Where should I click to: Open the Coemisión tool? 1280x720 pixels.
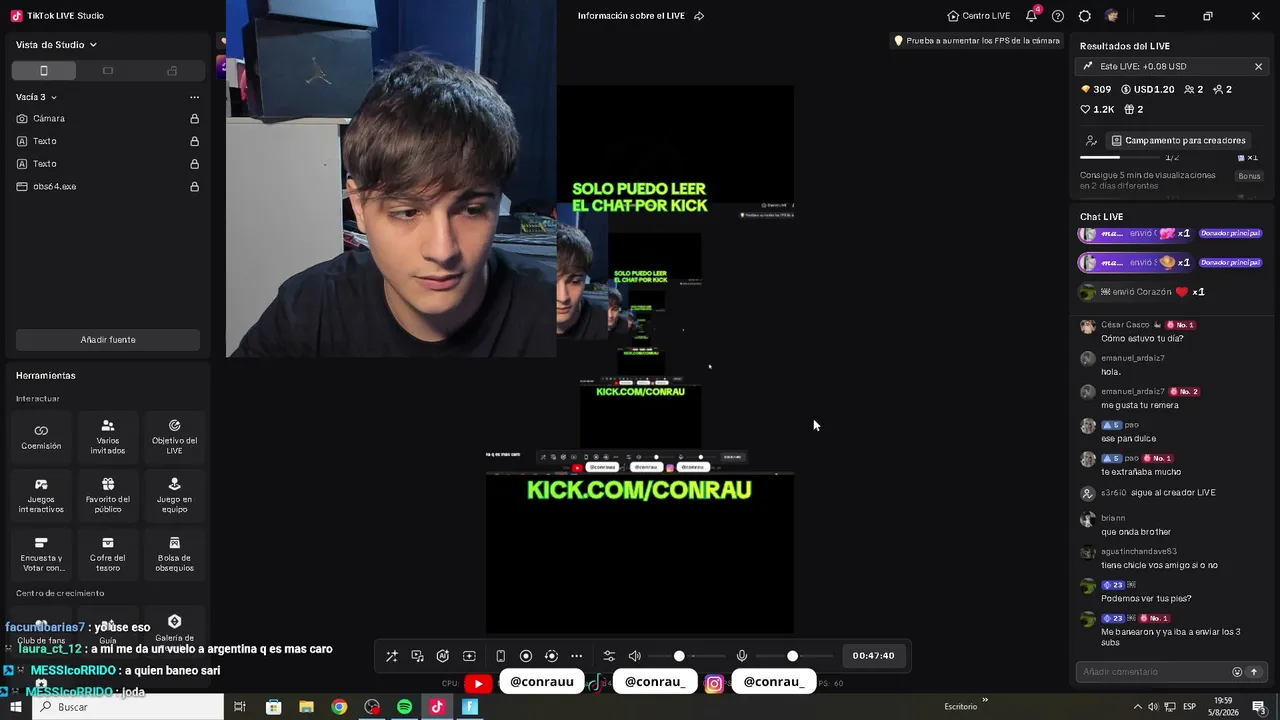point(41,437)
